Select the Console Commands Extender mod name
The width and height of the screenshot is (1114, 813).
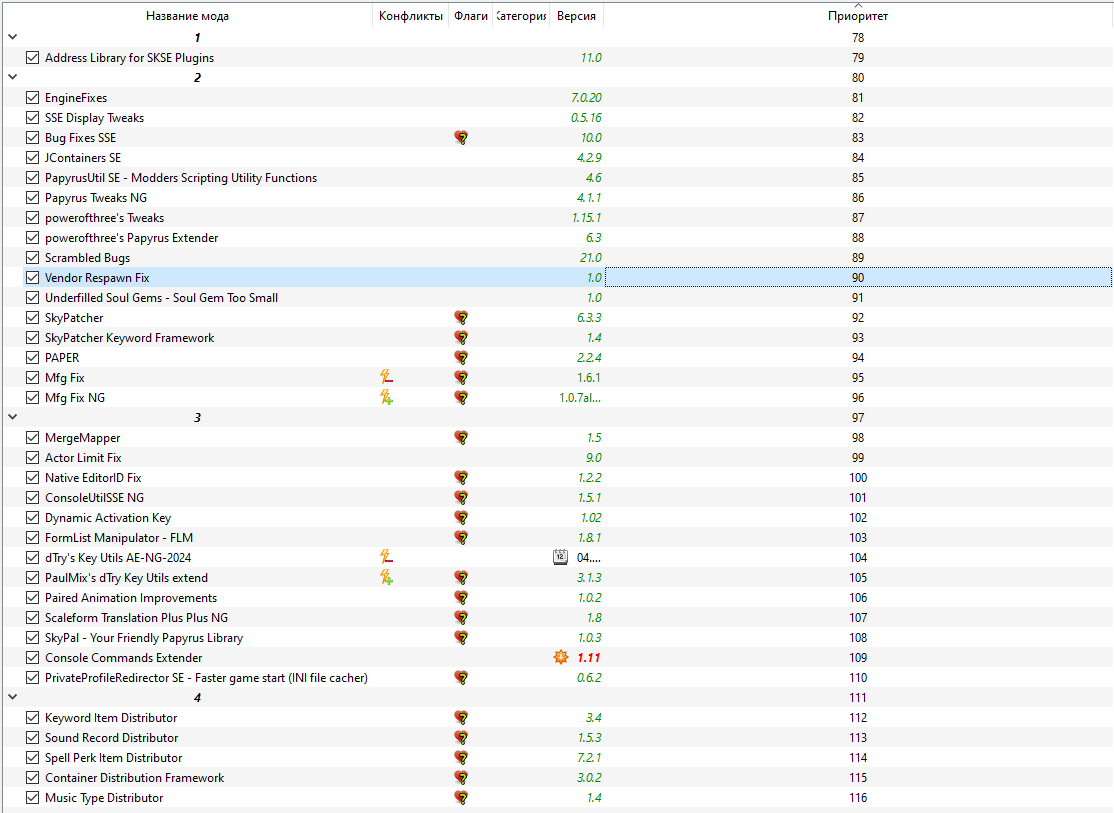124,657
